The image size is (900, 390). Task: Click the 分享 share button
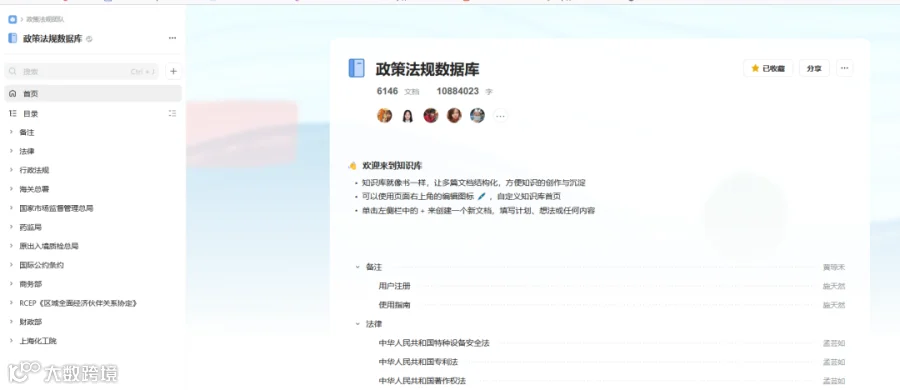pyautogui.click(x=814, y=68)
